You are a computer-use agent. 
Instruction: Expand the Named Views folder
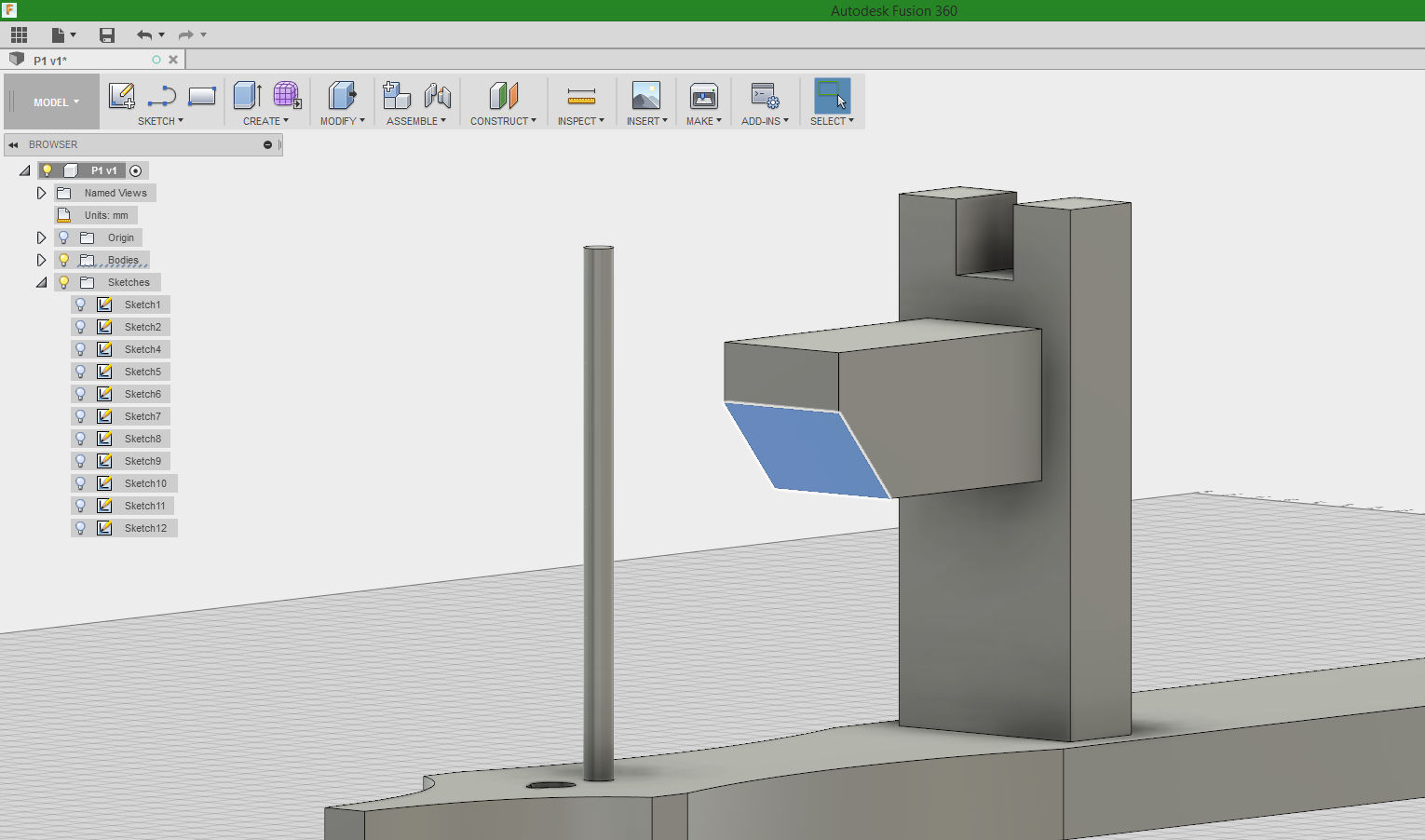[x=41, y=193]
